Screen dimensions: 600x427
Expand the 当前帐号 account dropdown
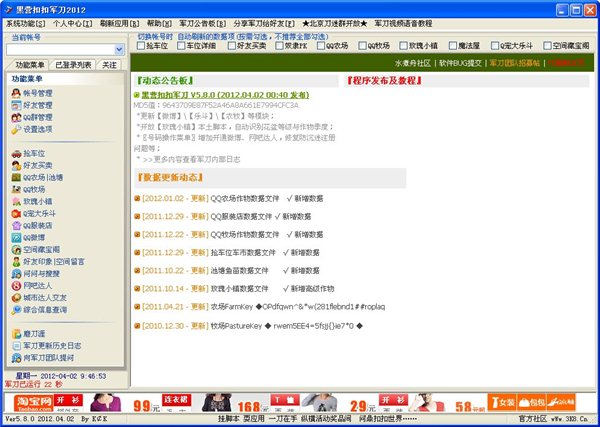coord(119,48)
